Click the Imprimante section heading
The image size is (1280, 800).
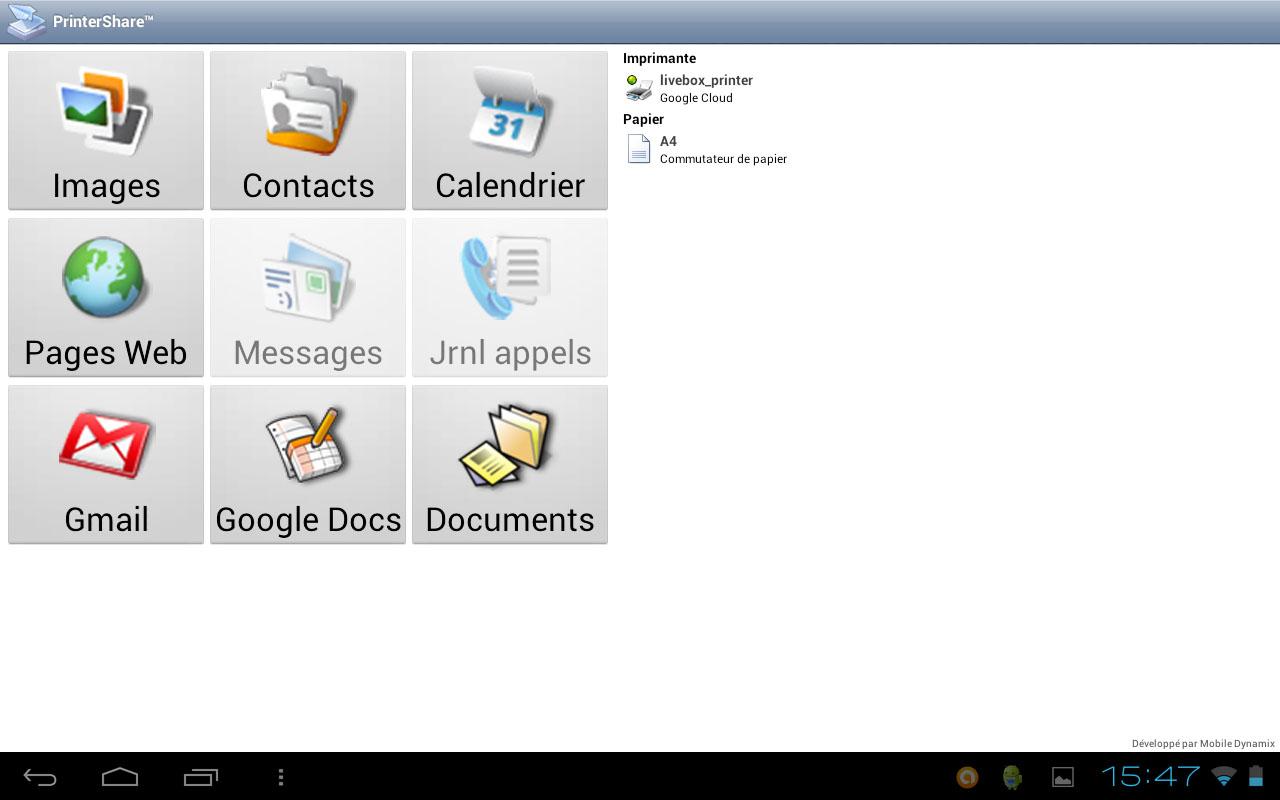659,58
